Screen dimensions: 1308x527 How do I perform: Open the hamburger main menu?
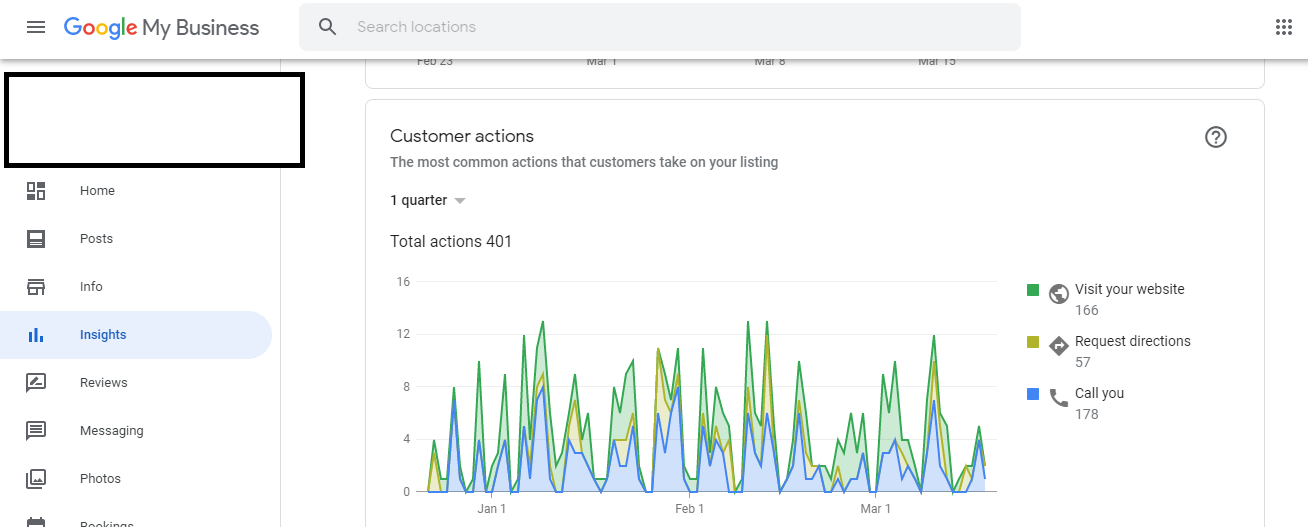[36, 27]
